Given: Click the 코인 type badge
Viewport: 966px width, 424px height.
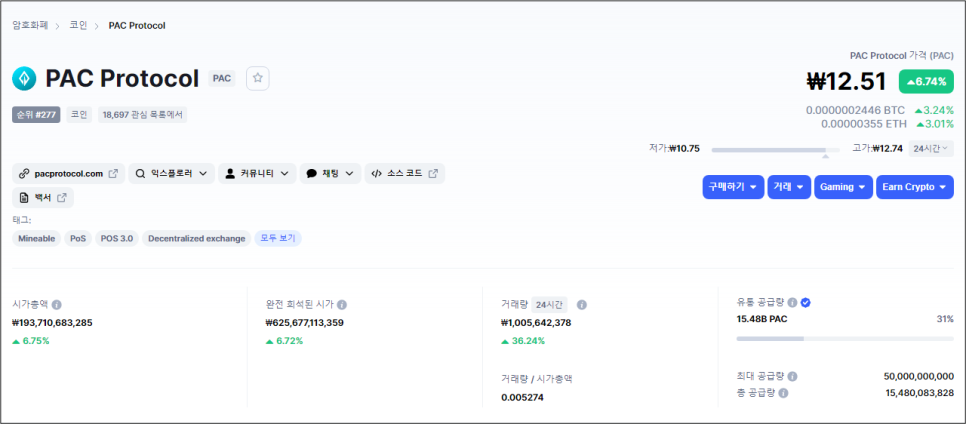Looking at the screenshot, I should point(79,115).
